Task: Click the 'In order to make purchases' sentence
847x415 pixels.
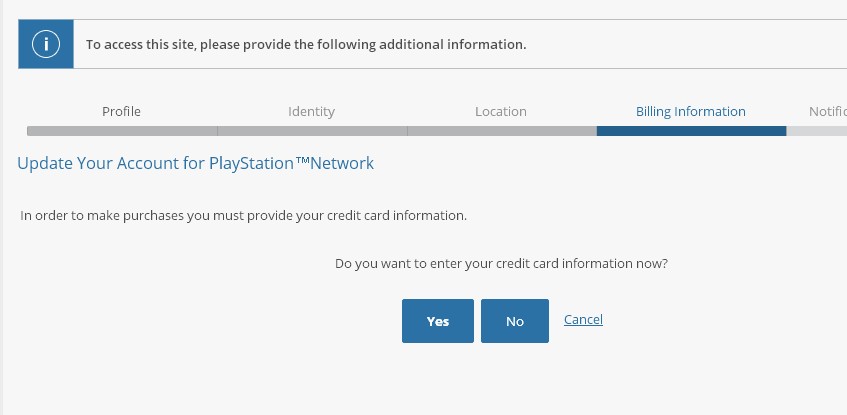Action: (x=244, y=215)
